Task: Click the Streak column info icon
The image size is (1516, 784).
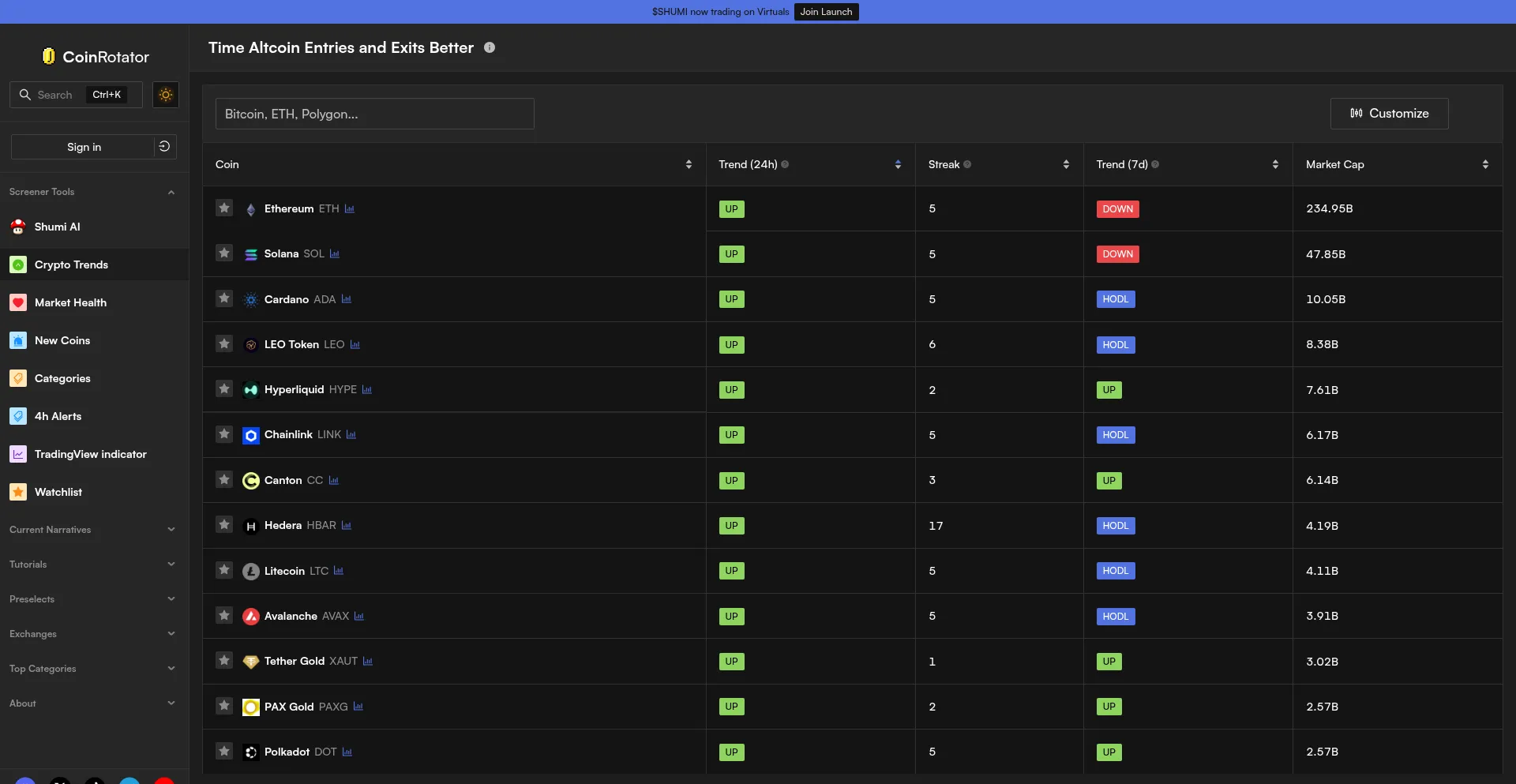Action: 967,164
